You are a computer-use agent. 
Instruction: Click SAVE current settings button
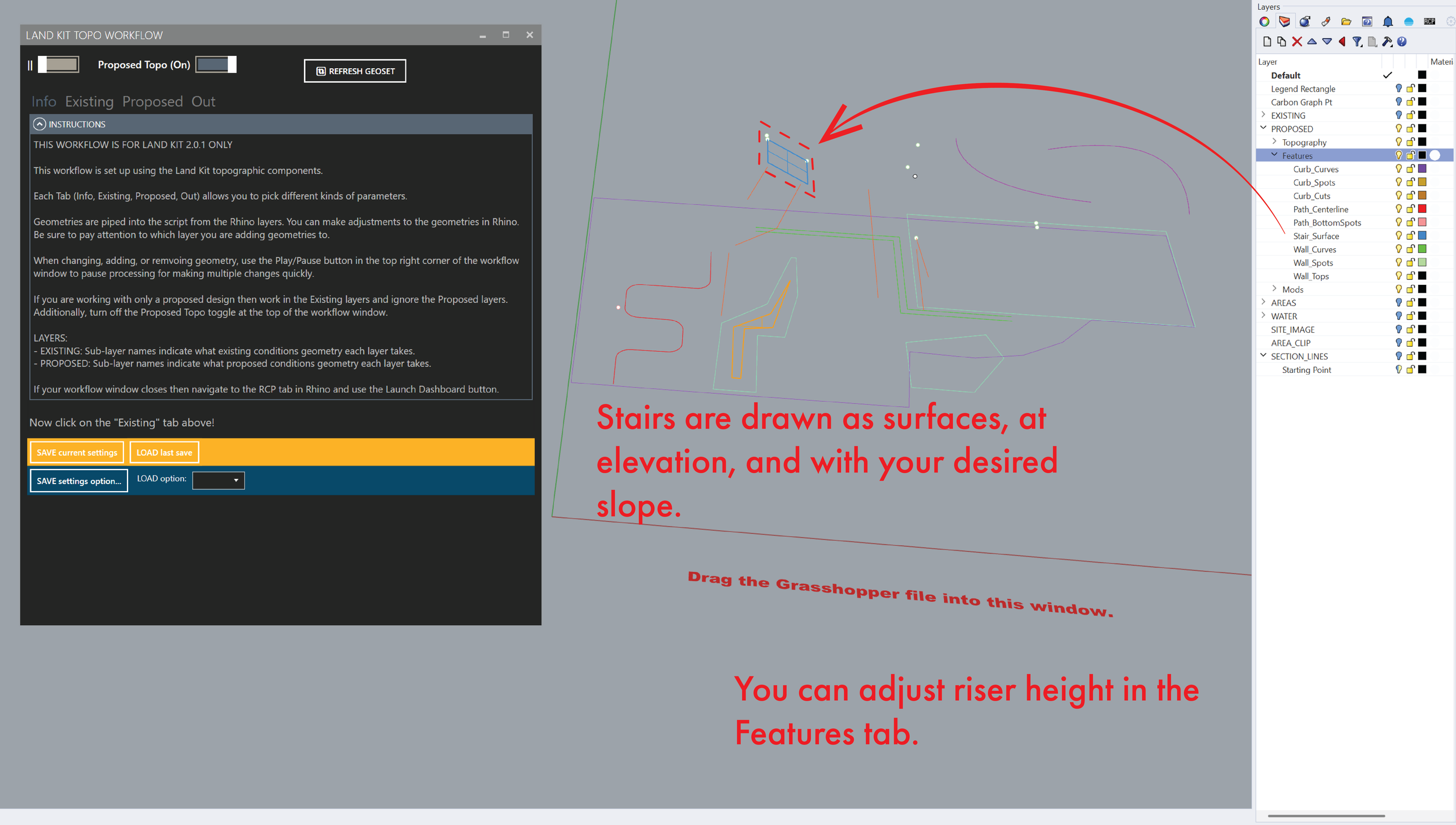[x=76, y=452]
